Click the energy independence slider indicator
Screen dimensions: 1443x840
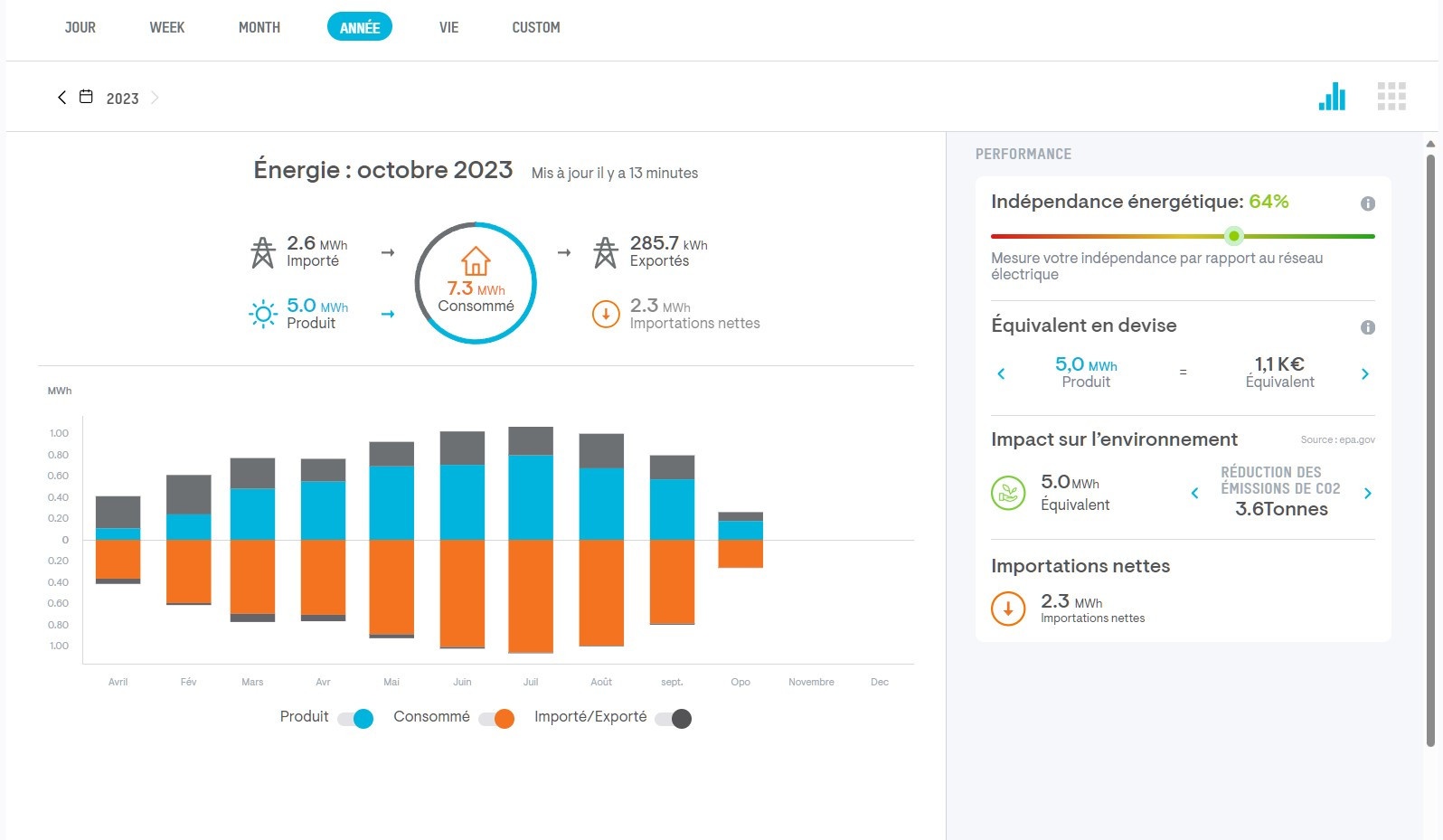1233,236
